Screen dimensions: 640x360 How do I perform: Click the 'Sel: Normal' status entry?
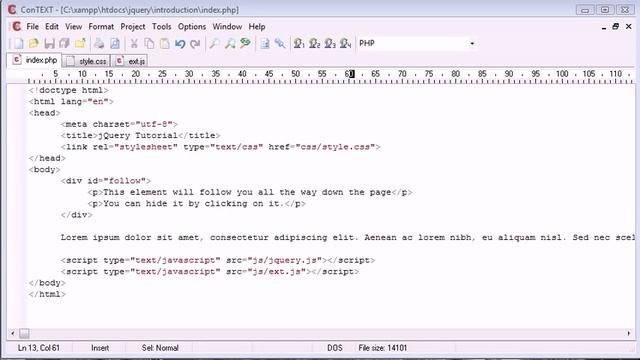click(160, 348)
